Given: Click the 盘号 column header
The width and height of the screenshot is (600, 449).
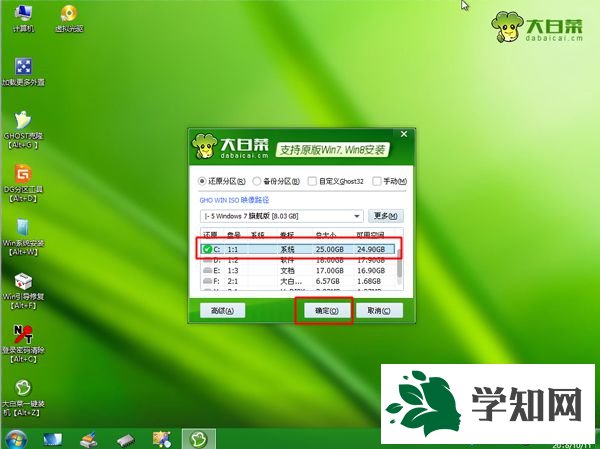Looking at the screenshot, I should coord(234,235).
